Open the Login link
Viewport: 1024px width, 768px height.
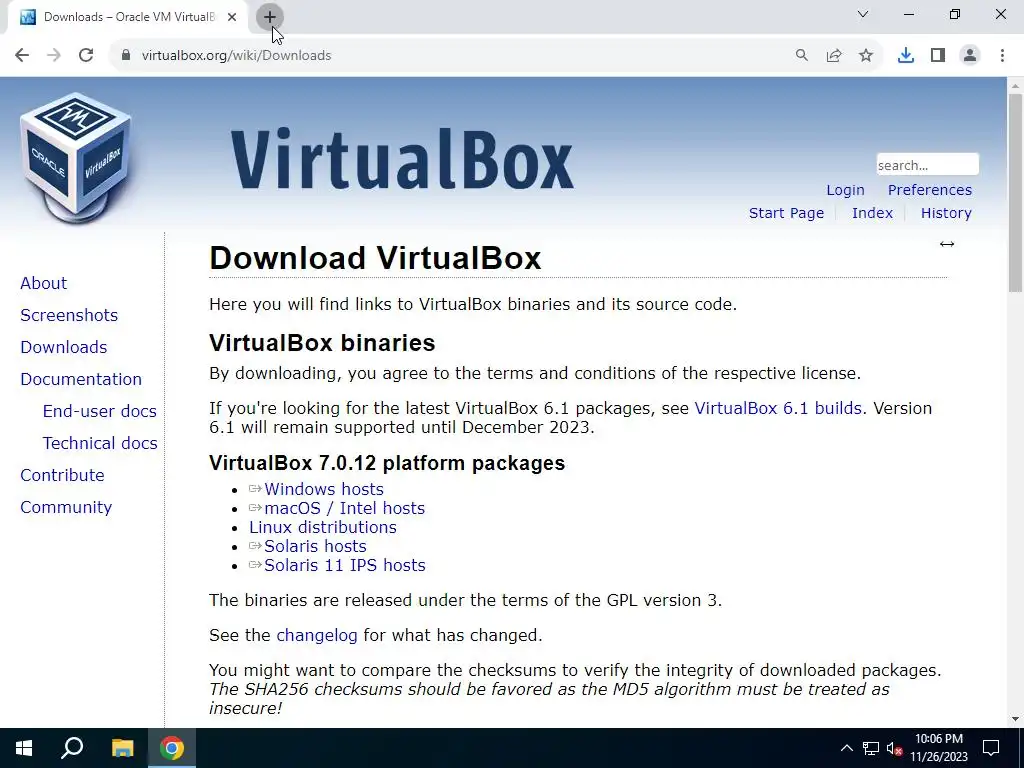click(x=845, y=190)
